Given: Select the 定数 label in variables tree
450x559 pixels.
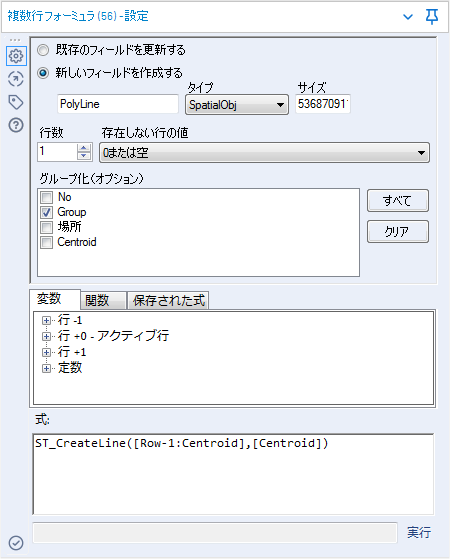Looking at the screenshot, I should (70, 368).
